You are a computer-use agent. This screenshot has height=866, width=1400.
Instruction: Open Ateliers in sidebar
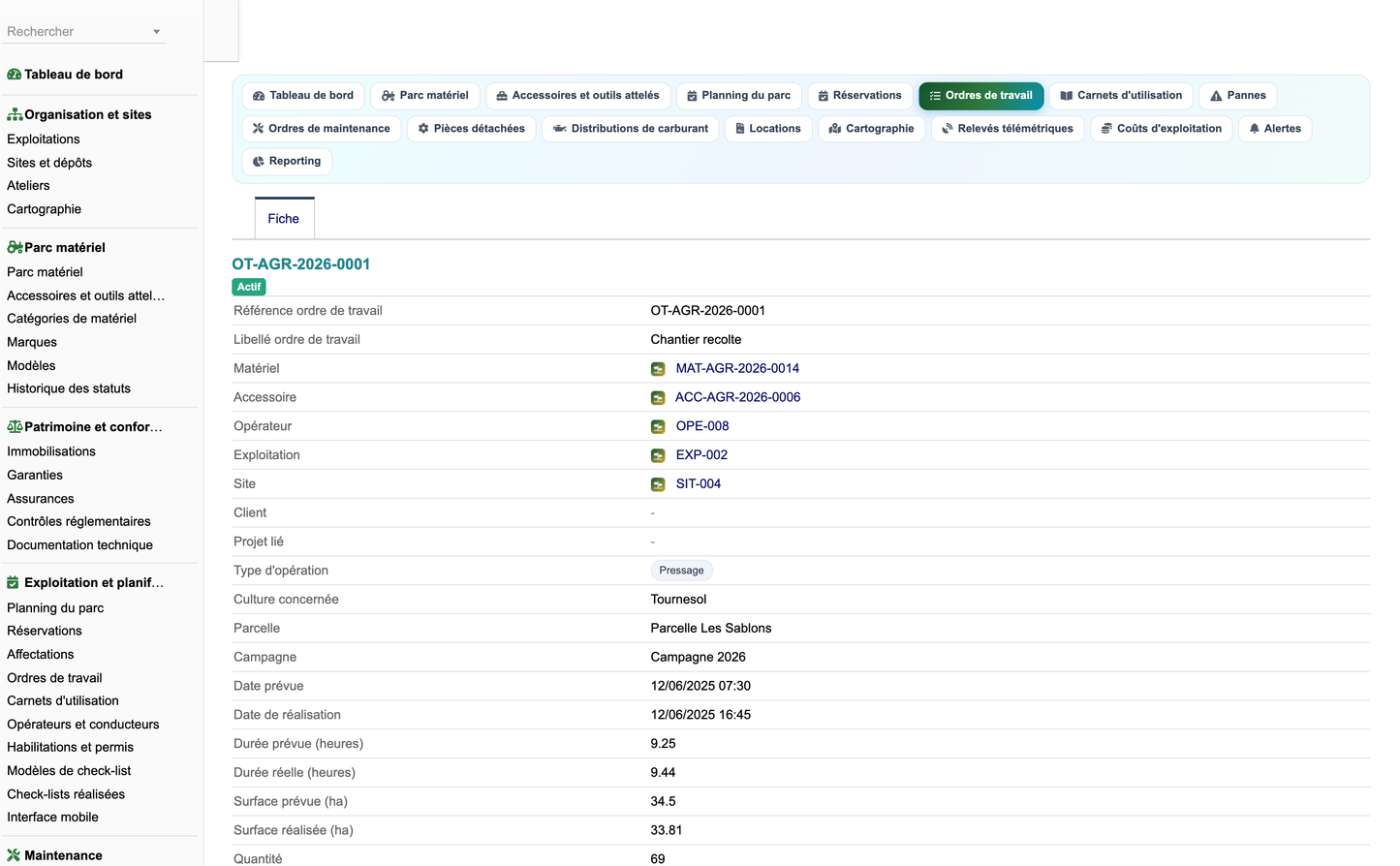(x=28, y=186)
